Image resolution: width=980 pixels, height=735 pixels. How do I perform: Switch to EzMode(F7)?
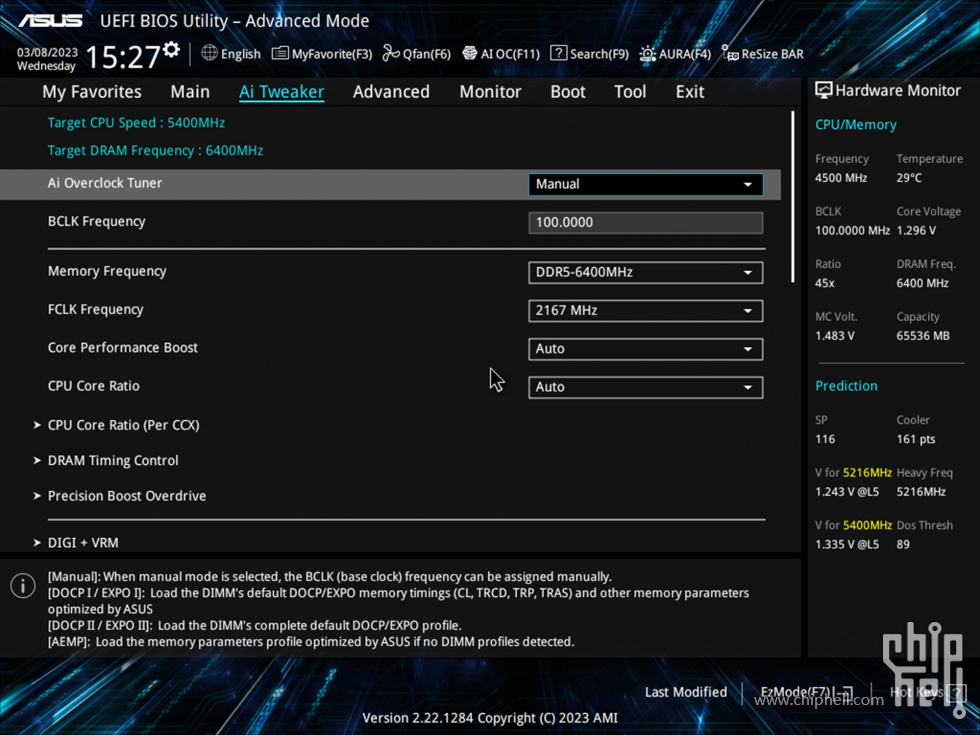point(807,692)
